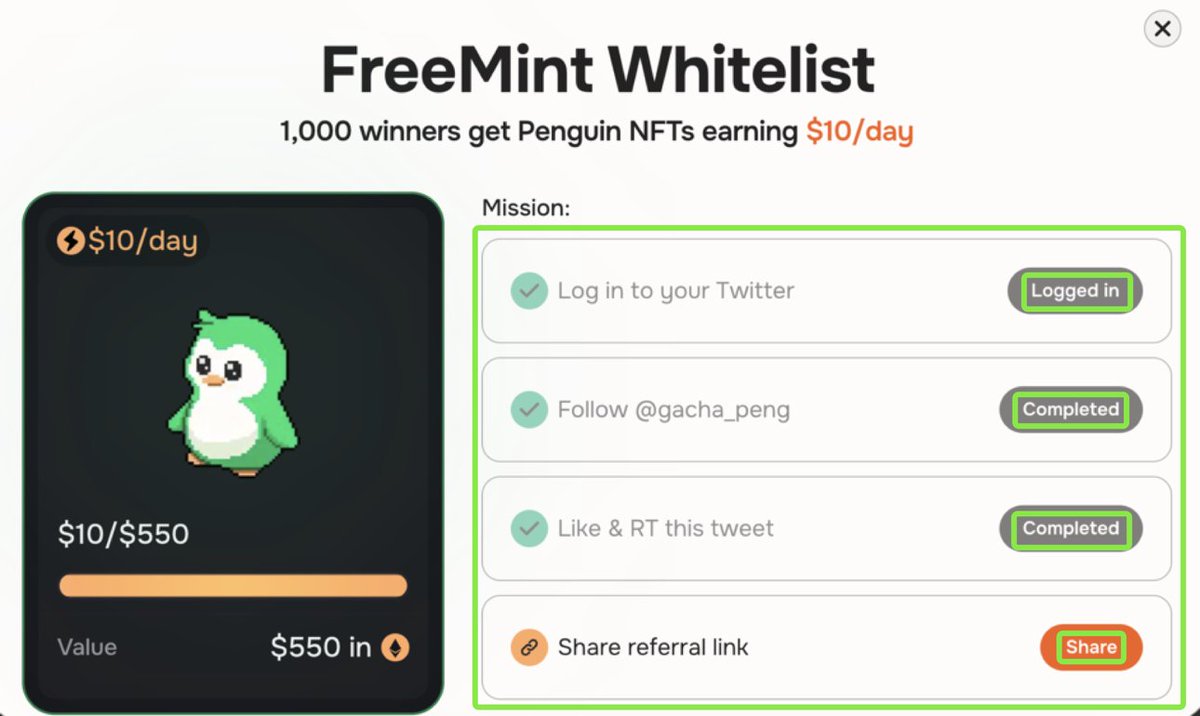The width and height of the screenshot is (1200, 716).
Task: Click Completed badge for Like & RT
Action: click(1071, 529)
